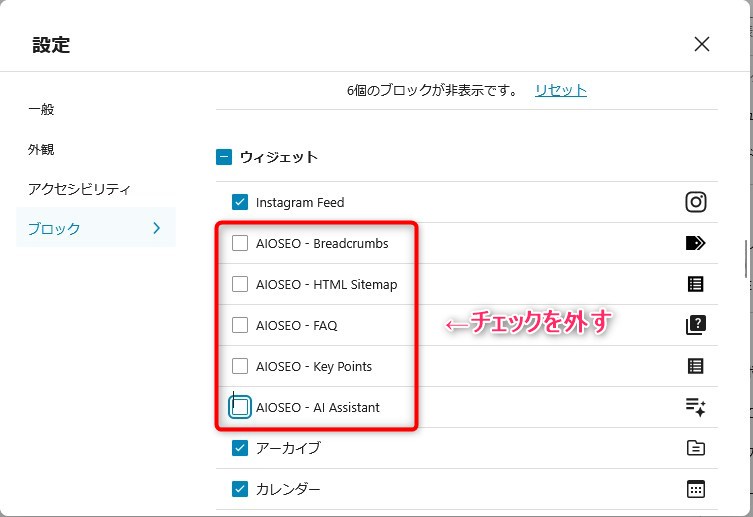Select the ブロック settings tab
This screenshot has height=517, width=753.
coord(96,228)
